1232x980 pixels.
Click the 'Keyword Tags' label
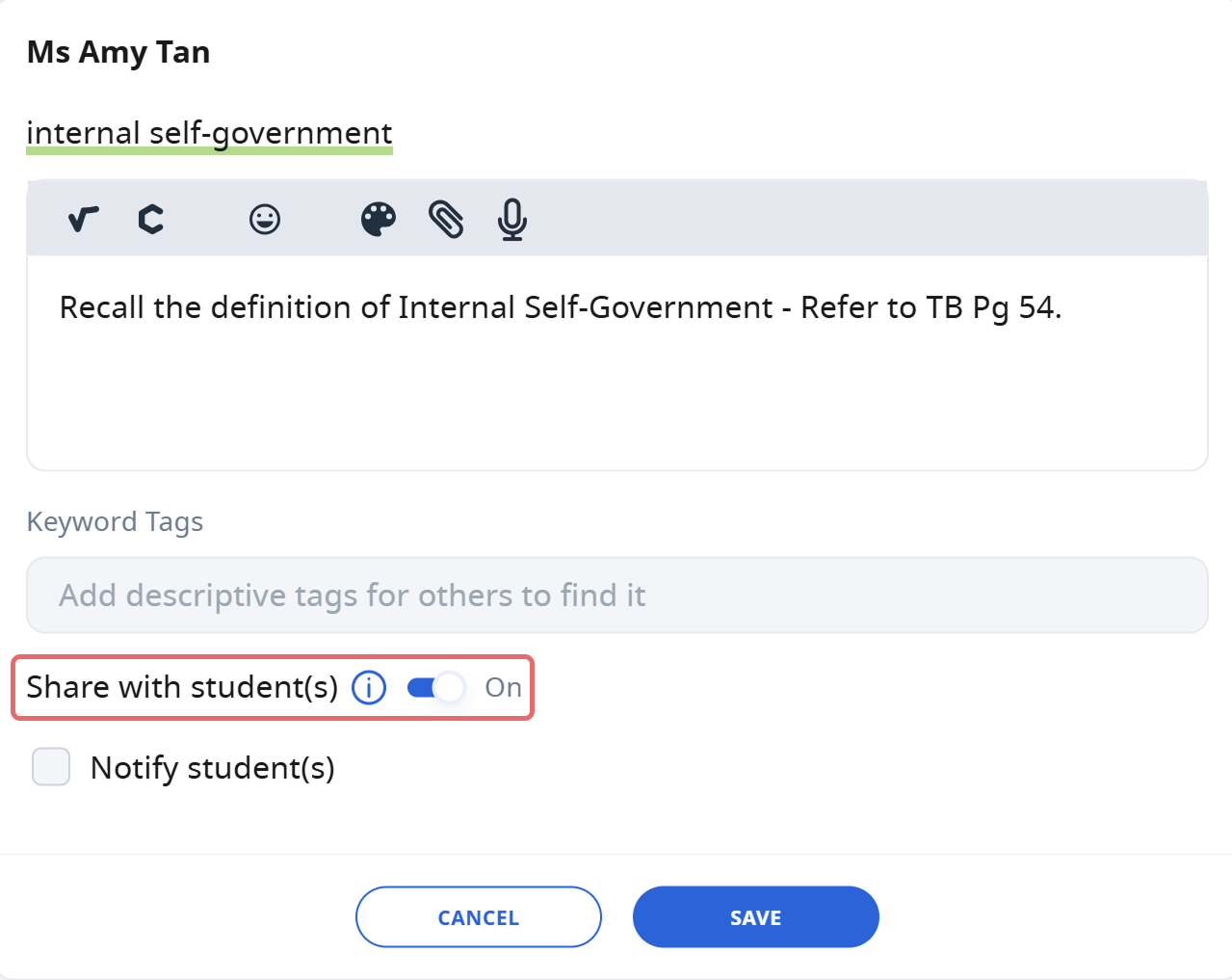coord(115,521)
